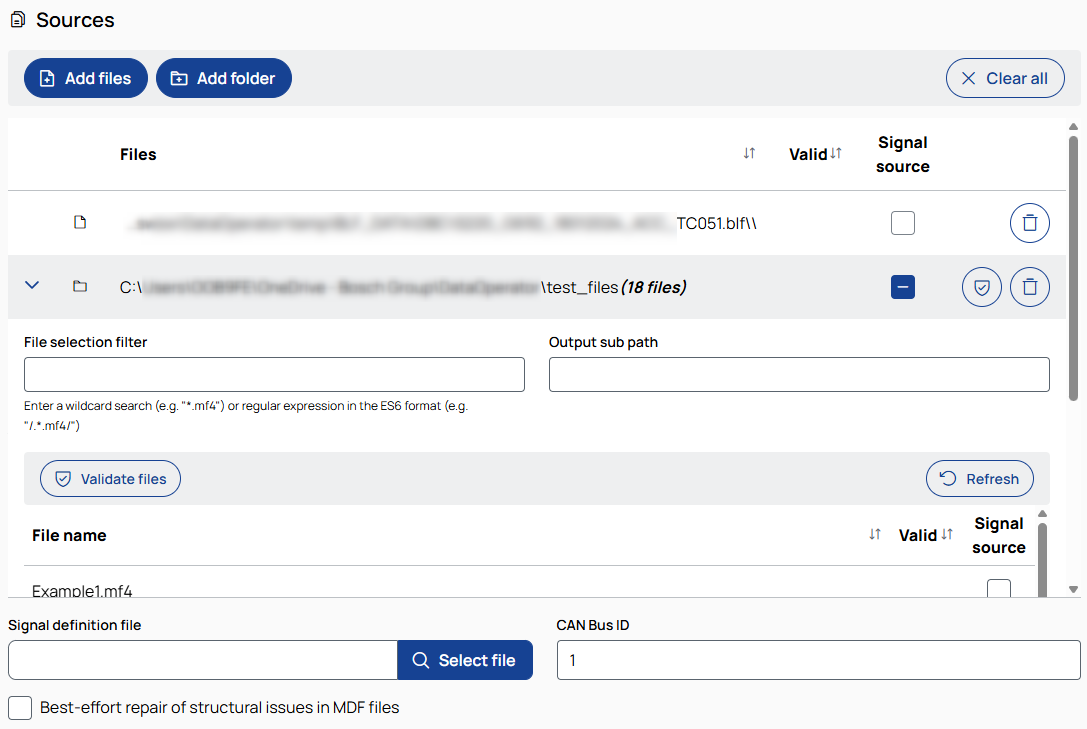
Task: Click folder icon of test_files row
Action: 80,287
